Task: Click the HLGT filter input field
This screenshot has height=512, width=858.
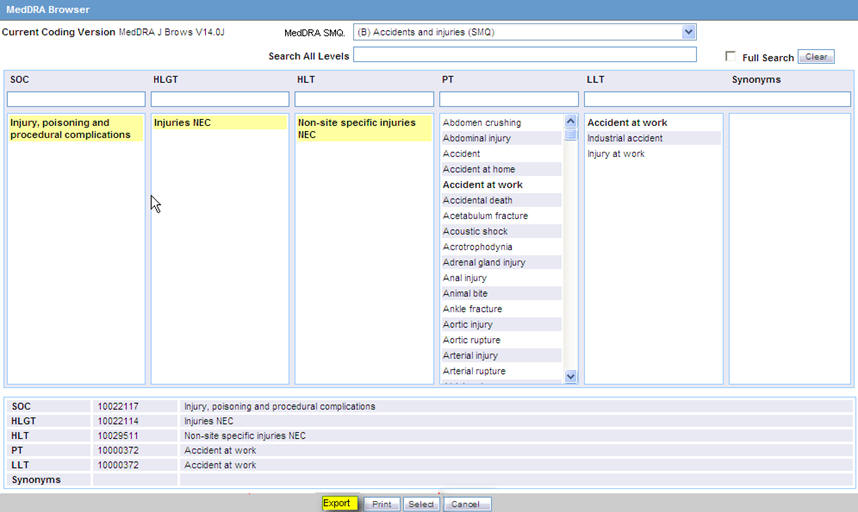Action: (x=220, y=99)
